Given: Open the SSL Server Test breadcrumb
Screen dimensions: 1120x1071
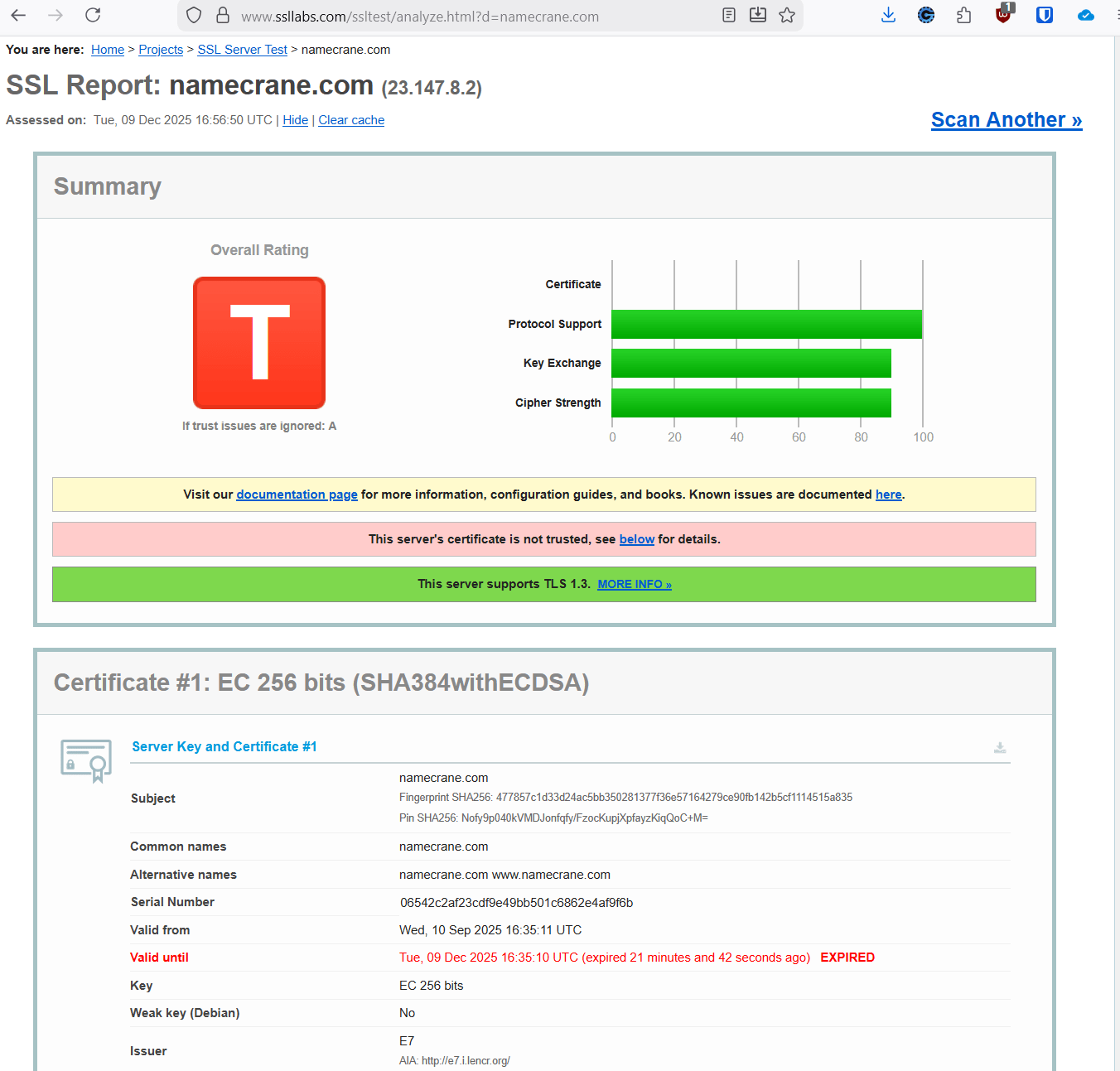Looking at the screenshot, I should coord(242,50).
